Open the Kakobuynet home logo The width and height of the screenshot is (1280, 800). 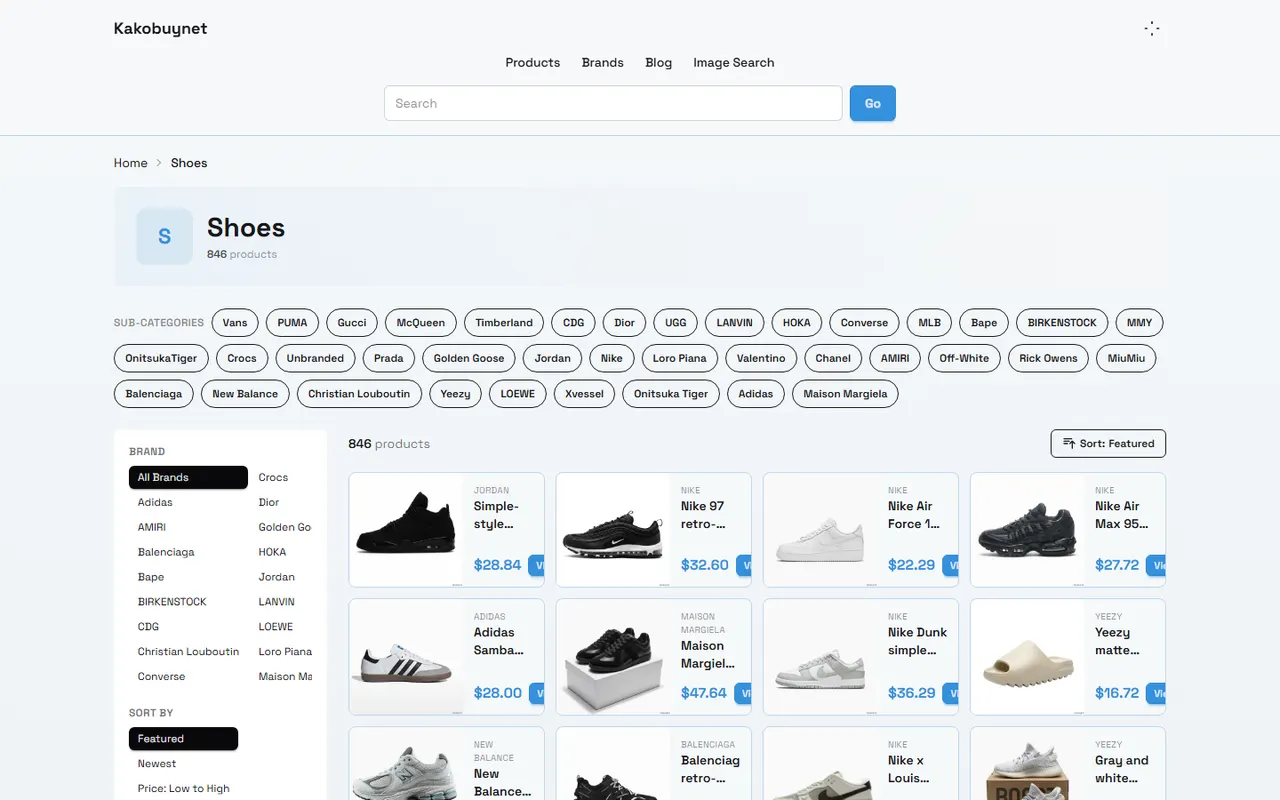pyautogui.click(x=161, y=28)
